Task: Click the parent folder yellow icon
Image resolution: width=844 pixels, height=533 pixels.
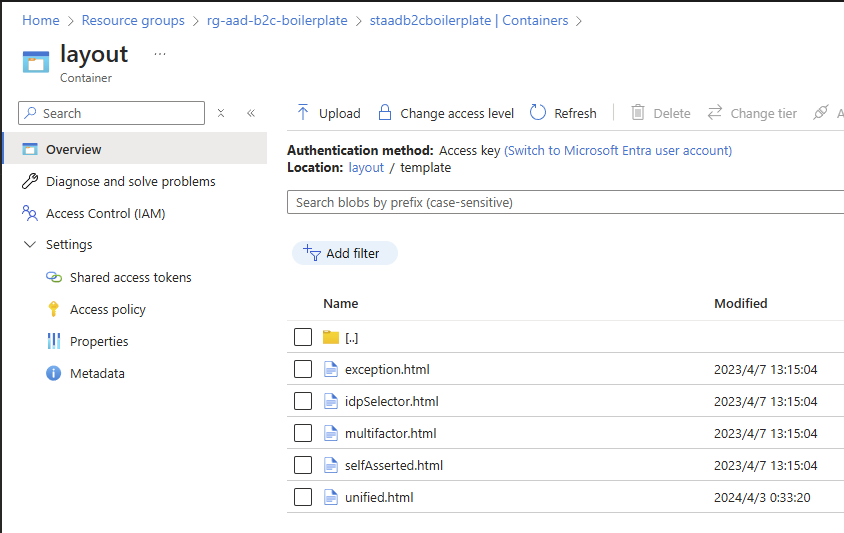Action: (330, 337)
